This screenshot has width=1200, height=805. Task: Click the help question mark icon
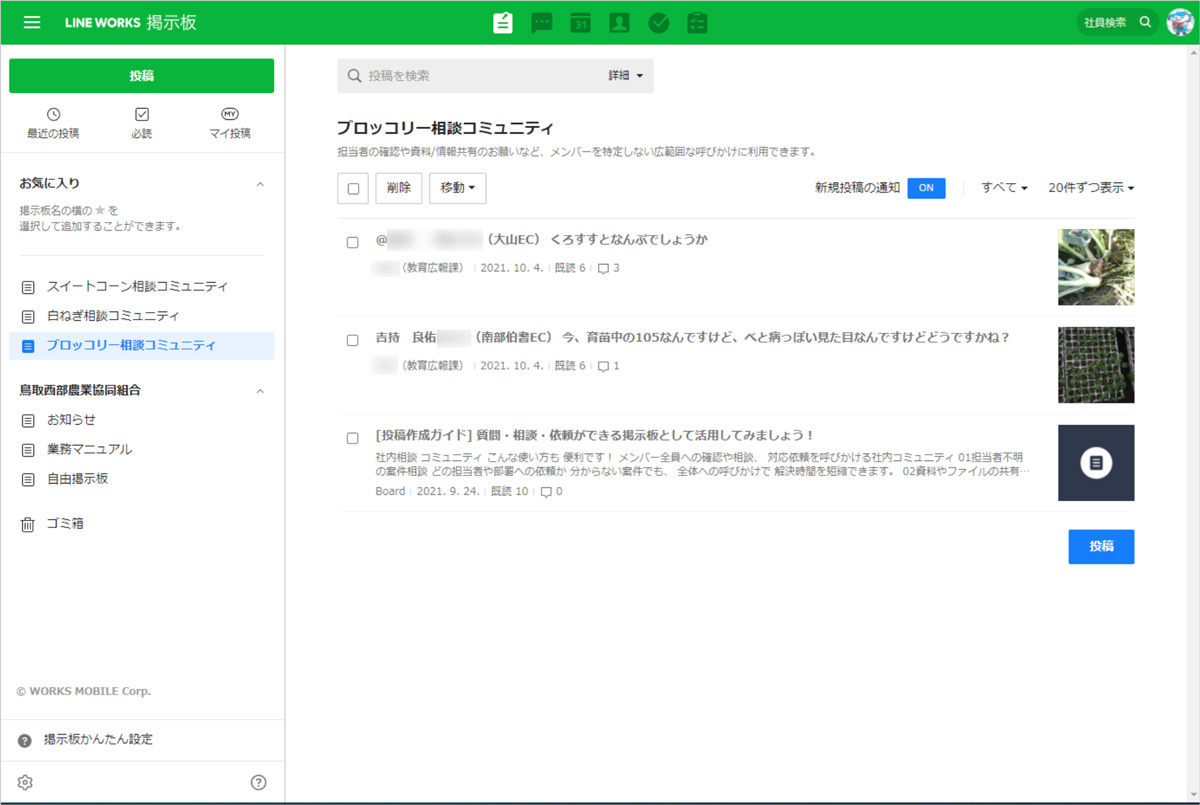[x=258, y=782]
